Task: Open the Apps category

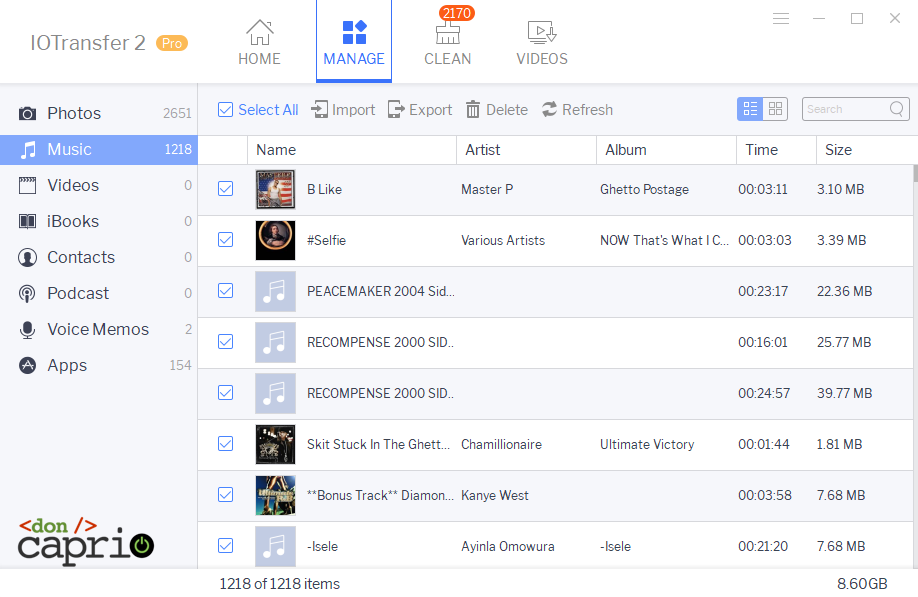Action: tap(99, 365)
